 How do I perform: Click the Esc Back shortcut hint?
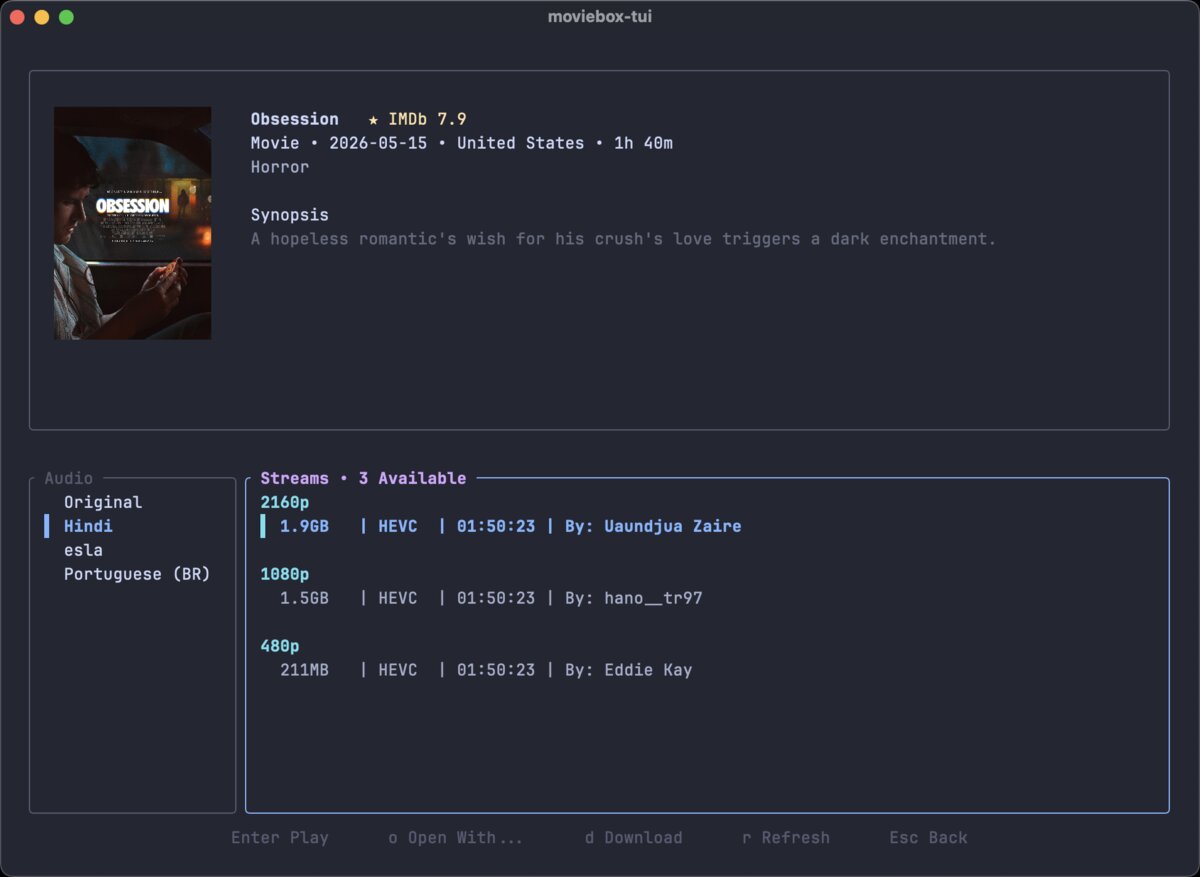pyautogui.click(x=929, y=838)
